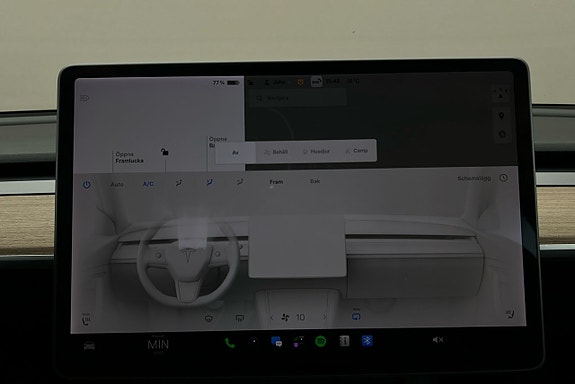
Task: Unmute volume with speaker icon
Action: click(x=438, y=340)
